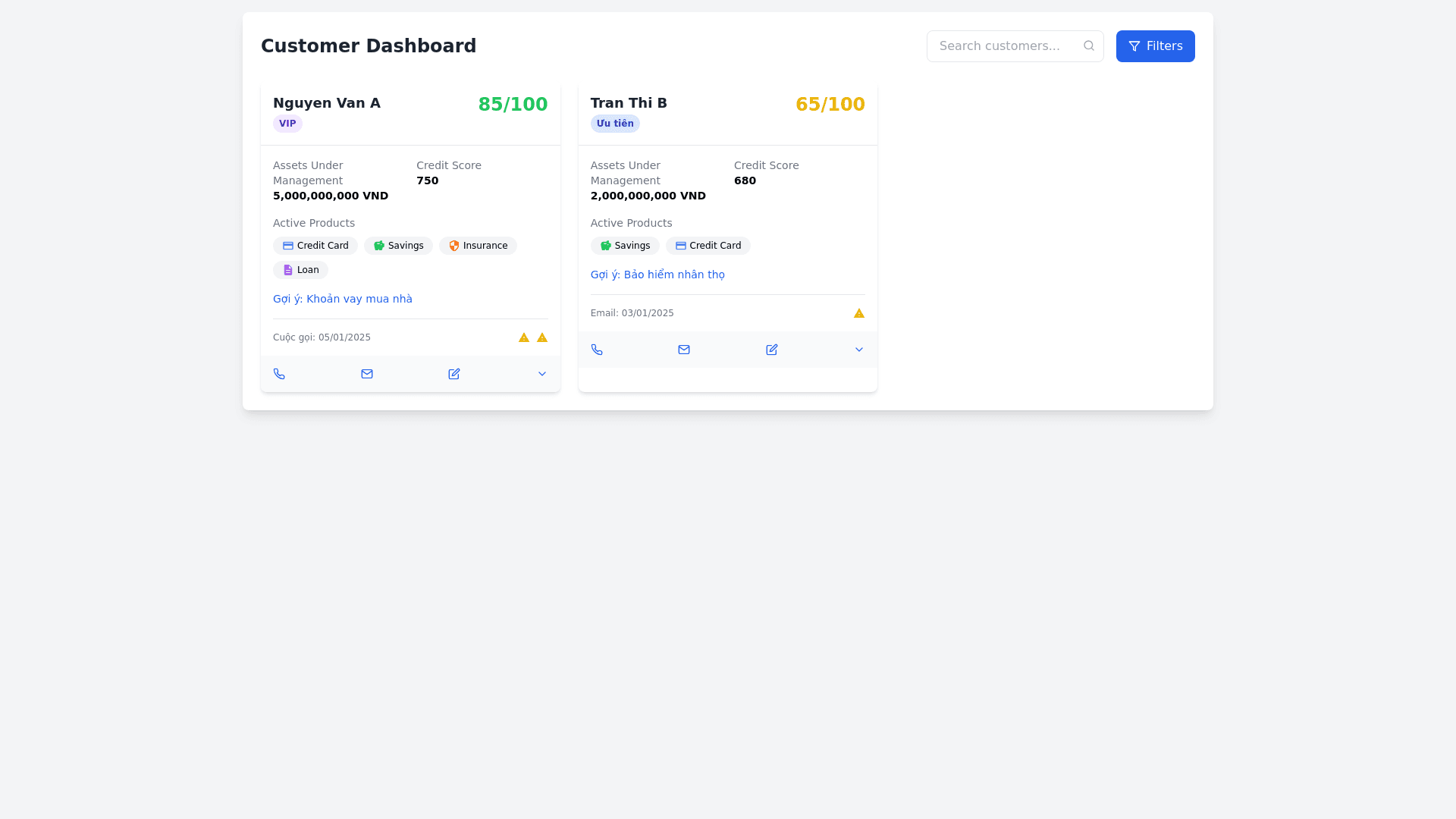Click the Ưu tiên badge on Tran Thi B
This screenshot has width=1456, height=819.
point(615,124)
